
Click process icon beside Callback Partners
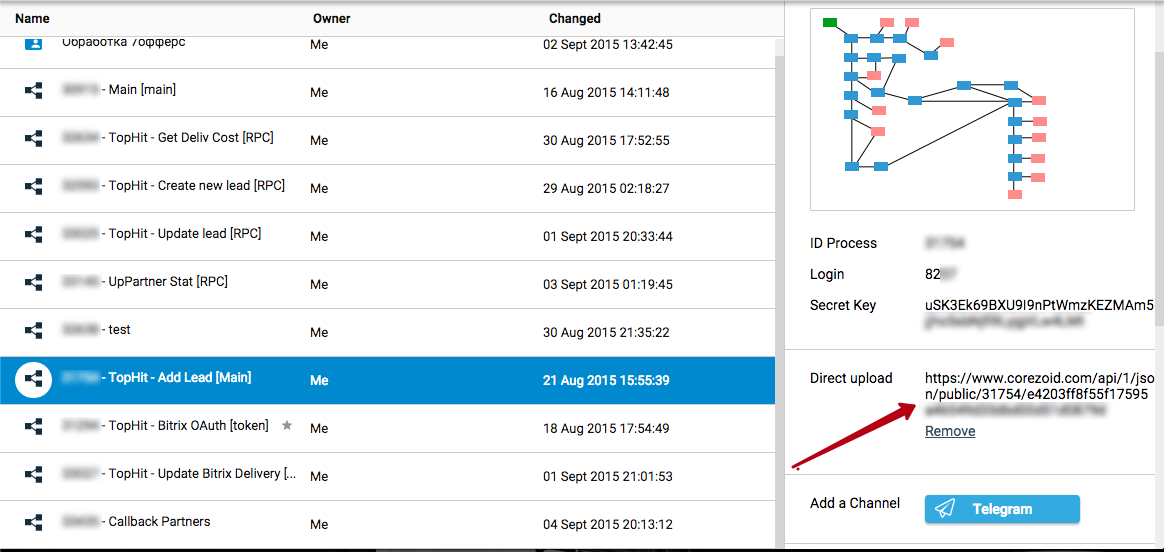(33, 522)
